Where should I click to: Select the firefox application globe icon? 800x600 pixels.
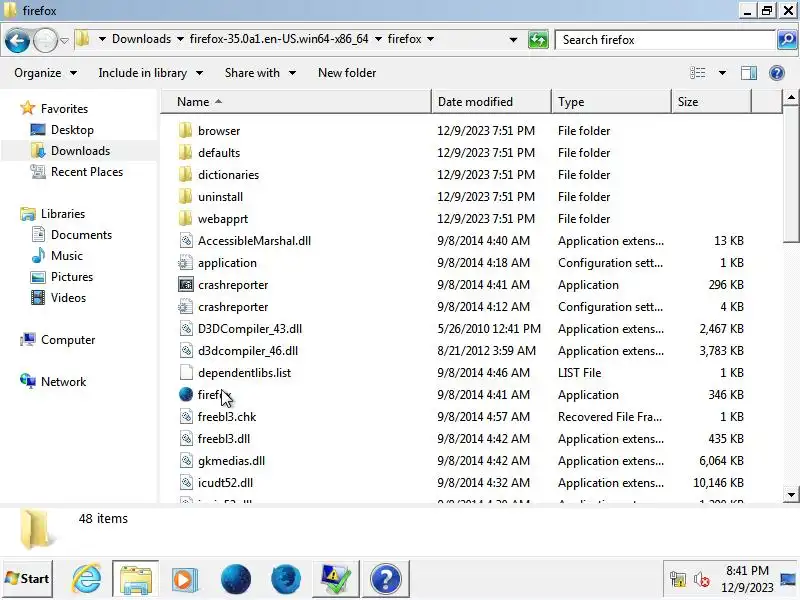tap(186, 394)
